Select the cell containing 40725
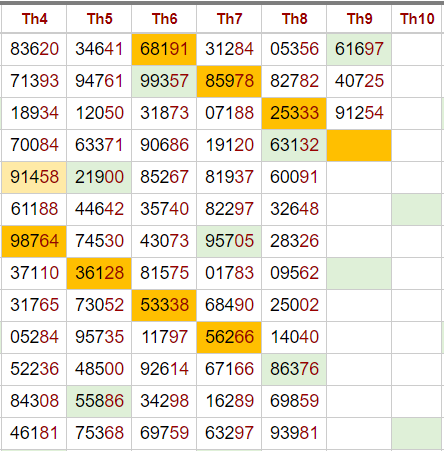The image size is (444, 451). point(359,81)
